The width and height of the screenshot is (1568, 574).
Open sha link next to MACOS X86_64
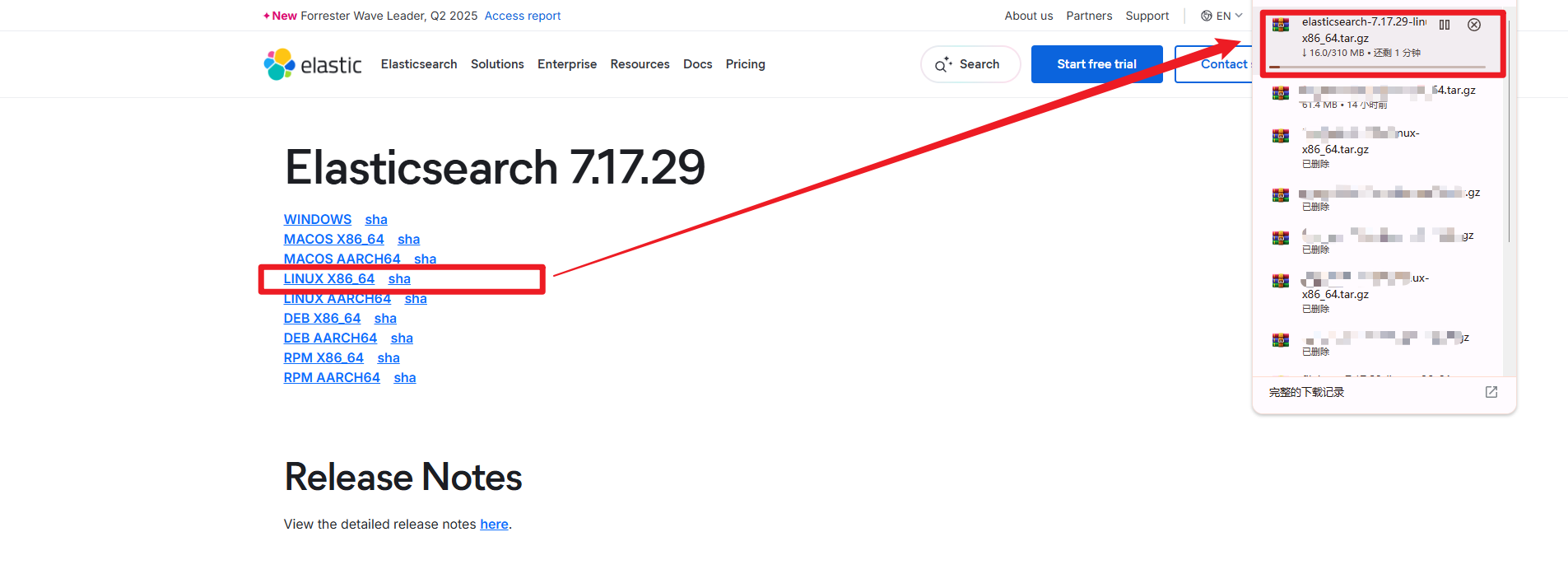[x=409, y=239]
